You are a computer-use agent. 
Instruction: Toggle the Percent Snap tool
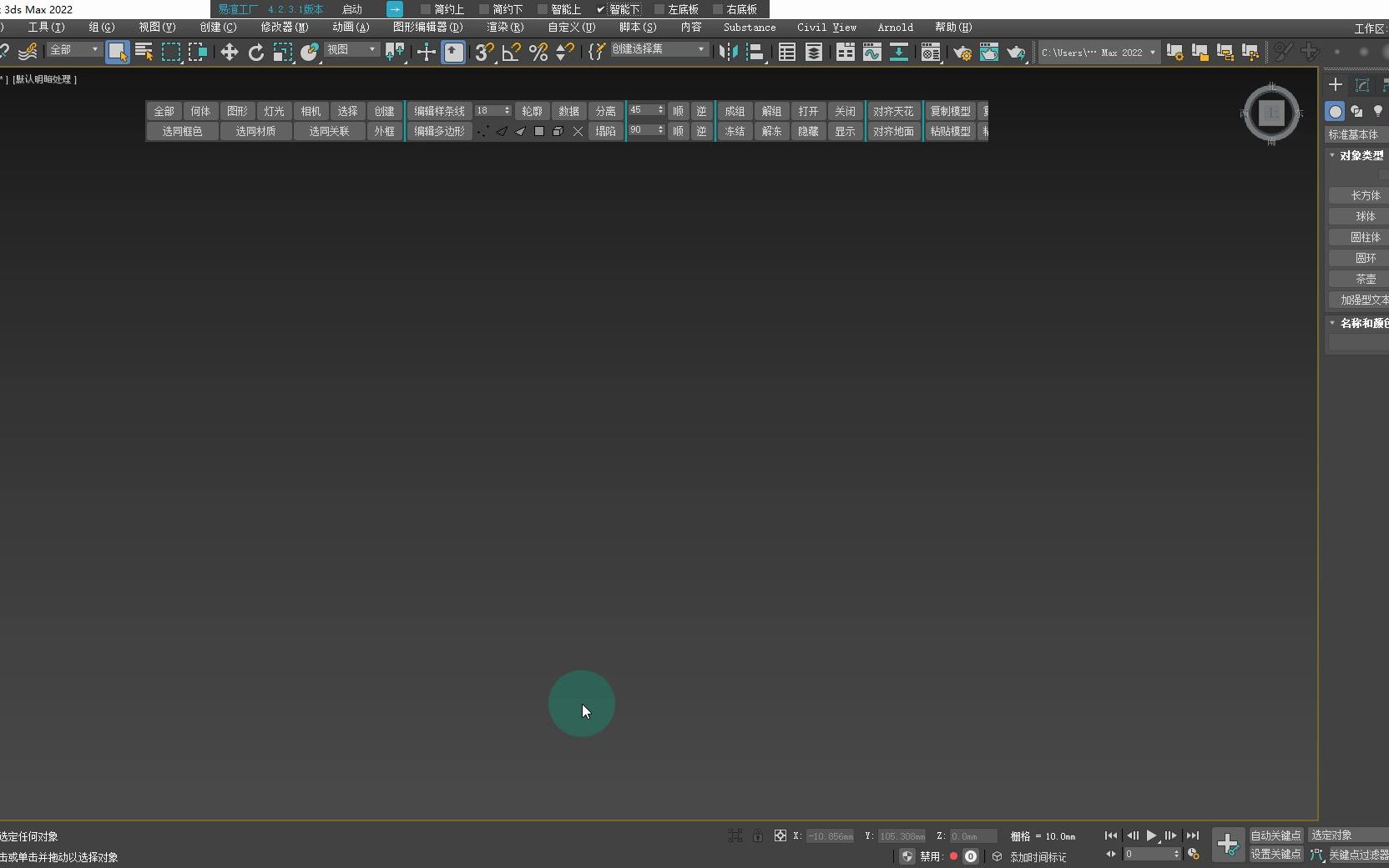(538, 52)
